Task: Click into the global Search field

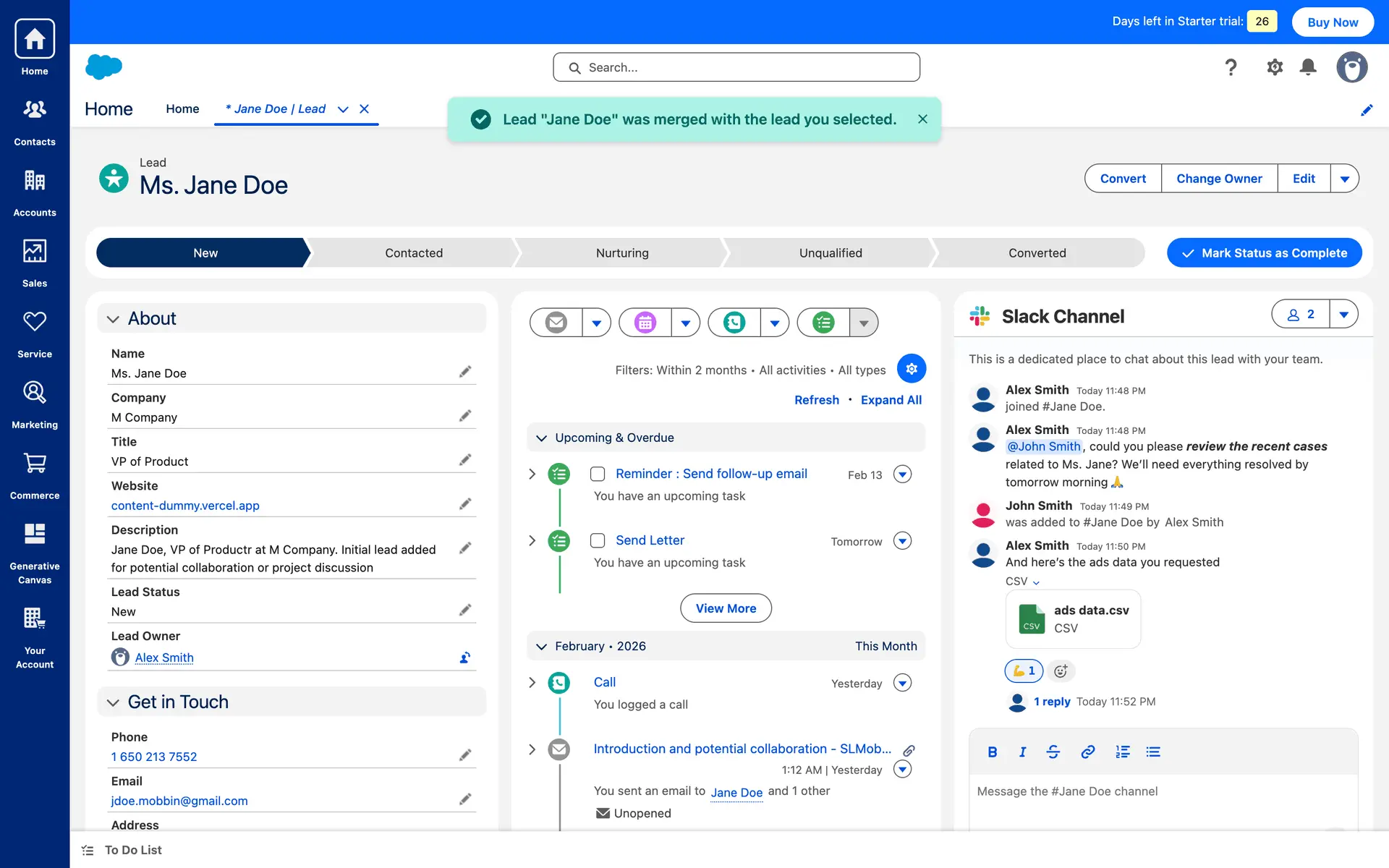Action: click(736, 67)
